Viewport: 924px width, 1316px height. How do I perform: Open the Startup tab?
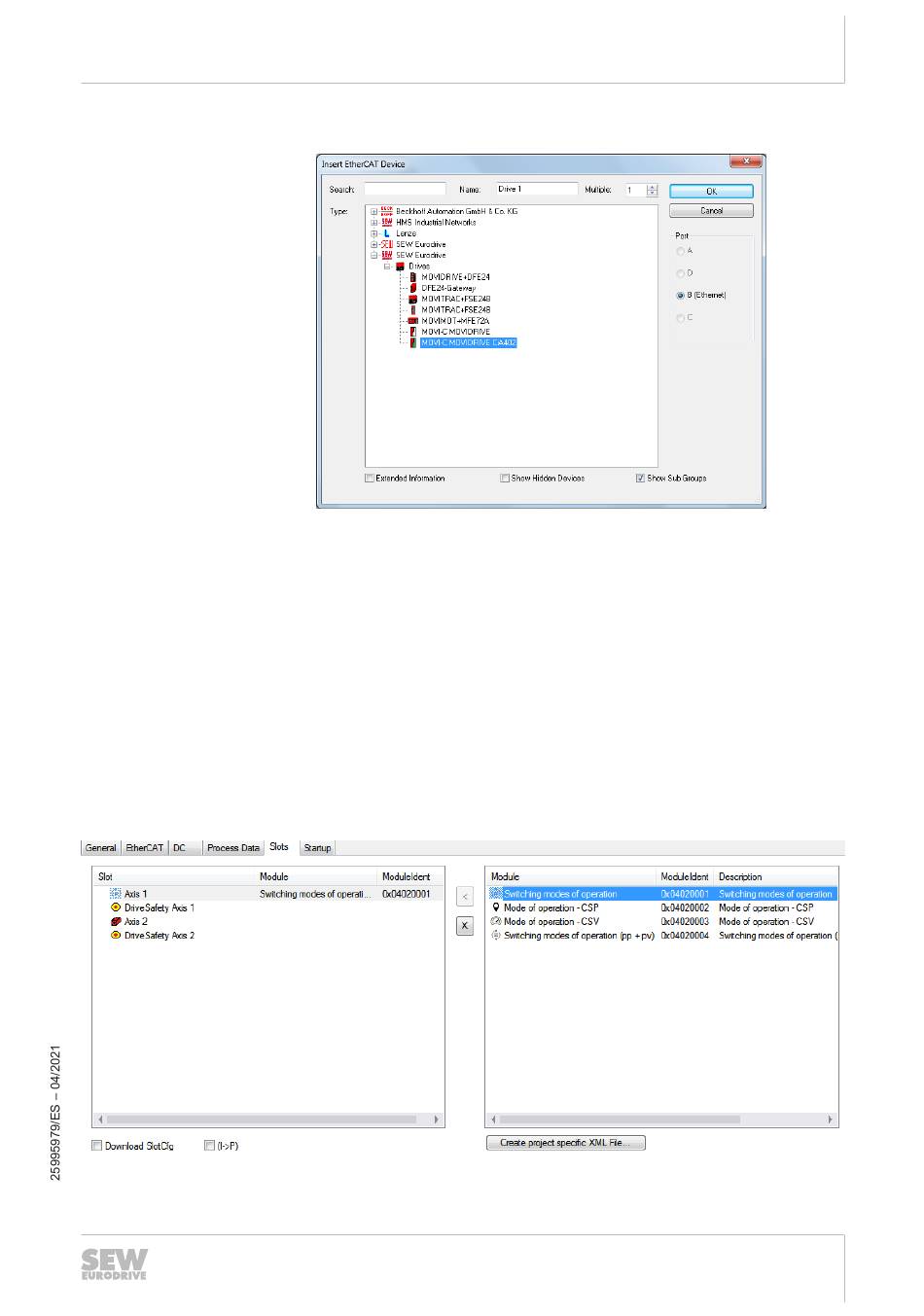coord(317,848)
